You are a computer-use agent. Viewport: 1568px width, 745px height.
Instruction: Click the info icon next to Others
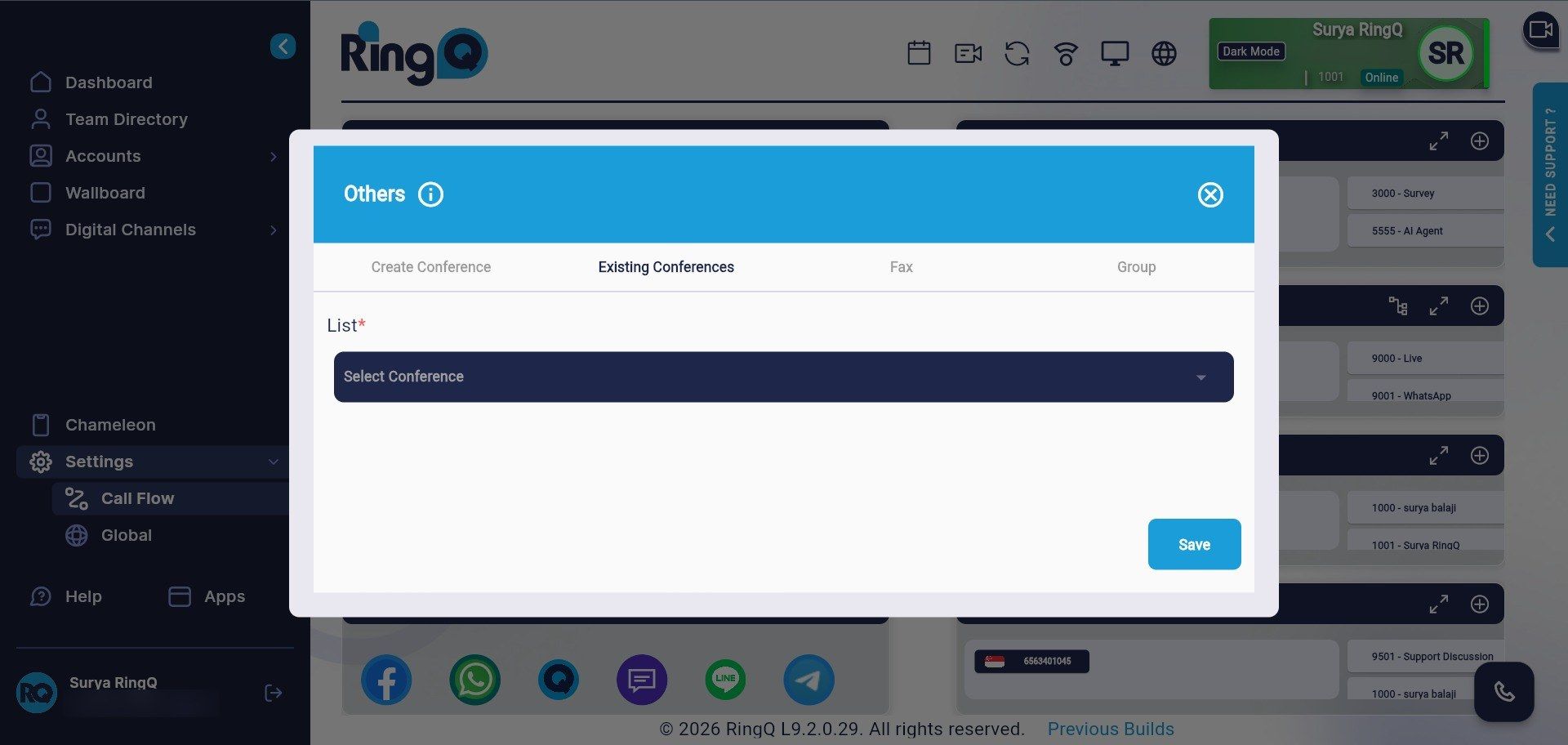(430, 194)
